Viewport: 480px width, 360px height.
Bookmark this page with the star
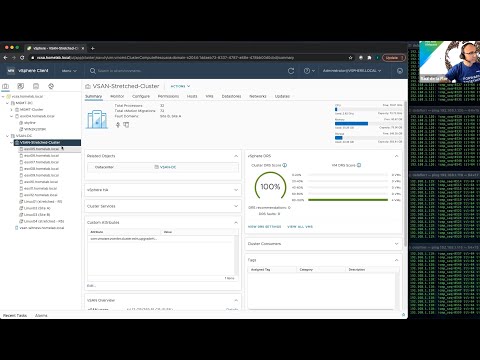pos(350,58)
